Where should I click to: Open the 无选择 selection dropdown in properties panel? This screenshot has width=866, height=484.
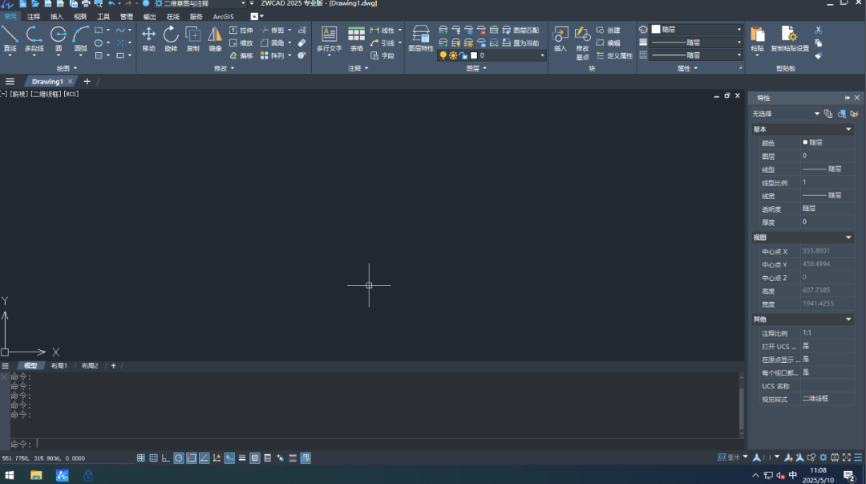pos(786,114)
